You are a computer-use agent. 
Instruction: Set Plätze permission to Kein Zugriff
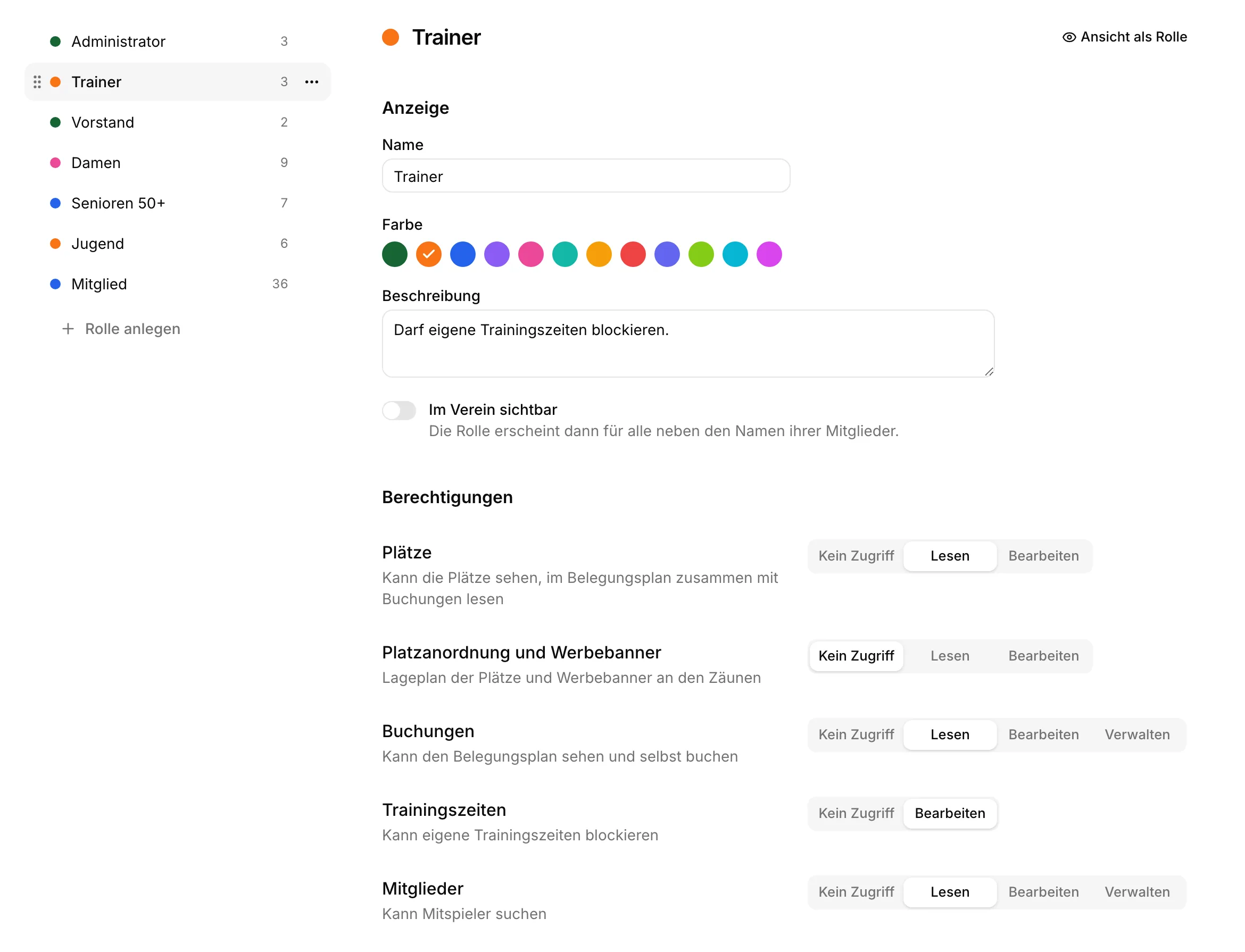pyautogui.click(x=856, y=555)
